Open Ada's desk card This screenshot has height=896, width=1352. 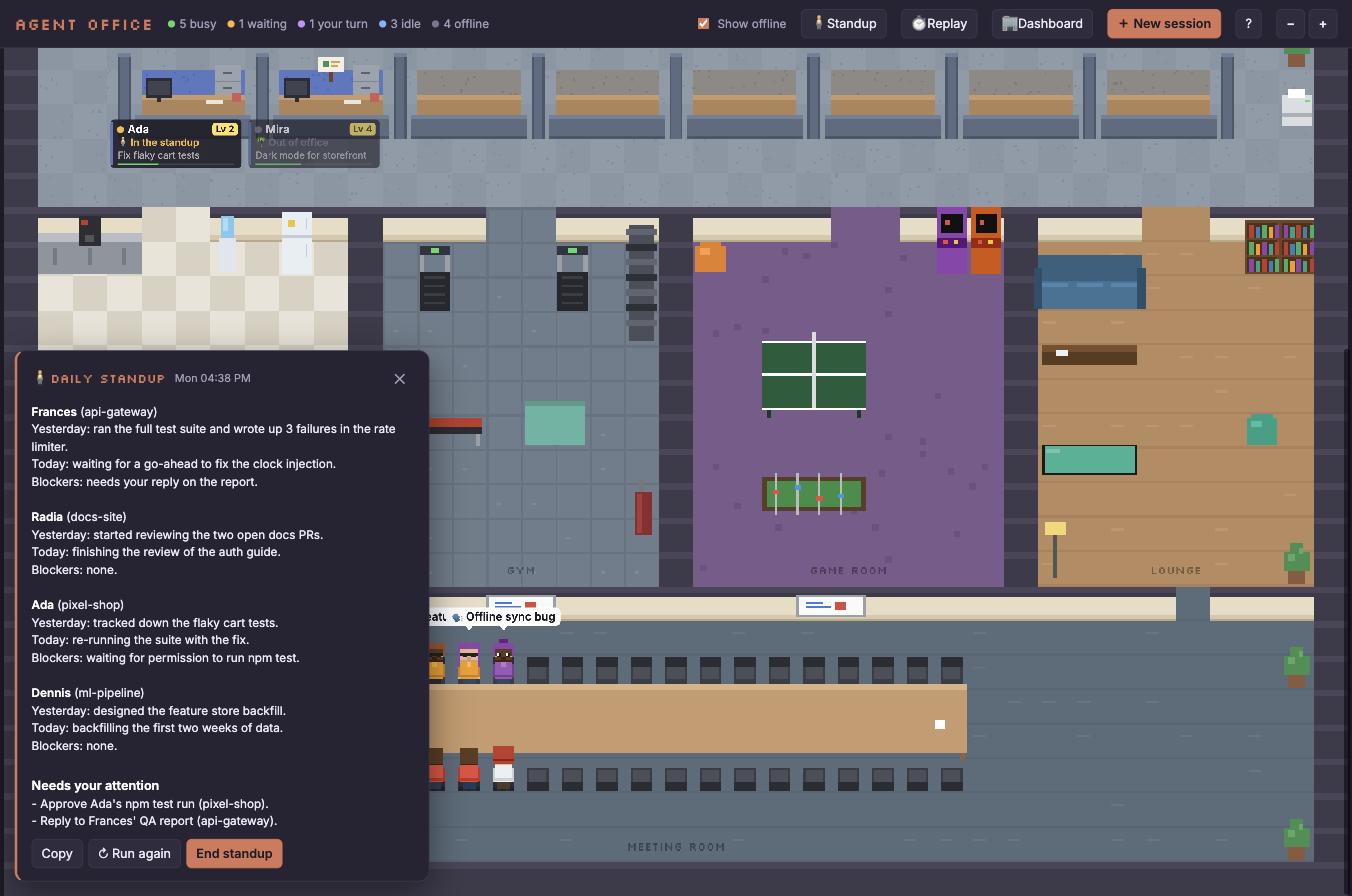pyautogui.click(x=176, y=143)
